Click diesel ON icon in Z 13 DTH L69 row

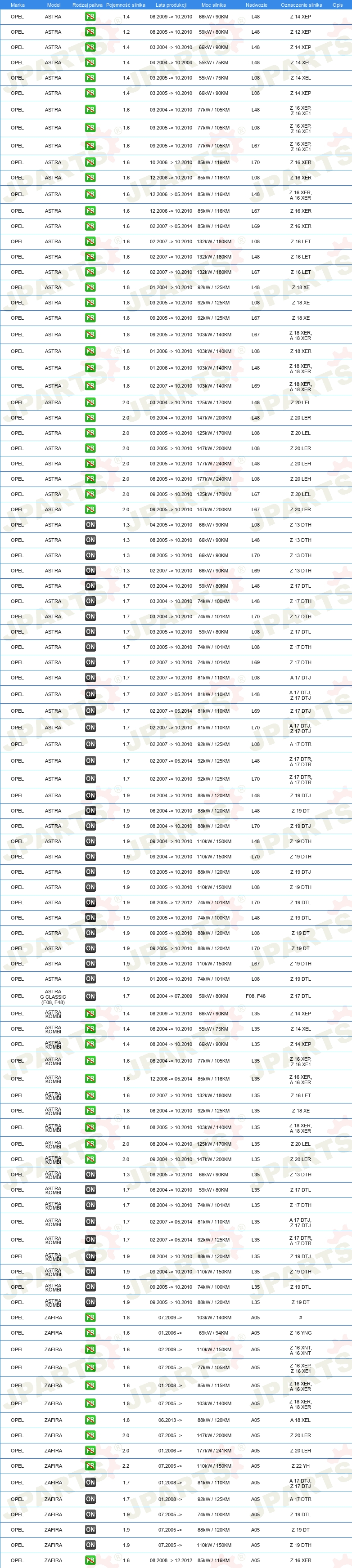coord(90,570)
